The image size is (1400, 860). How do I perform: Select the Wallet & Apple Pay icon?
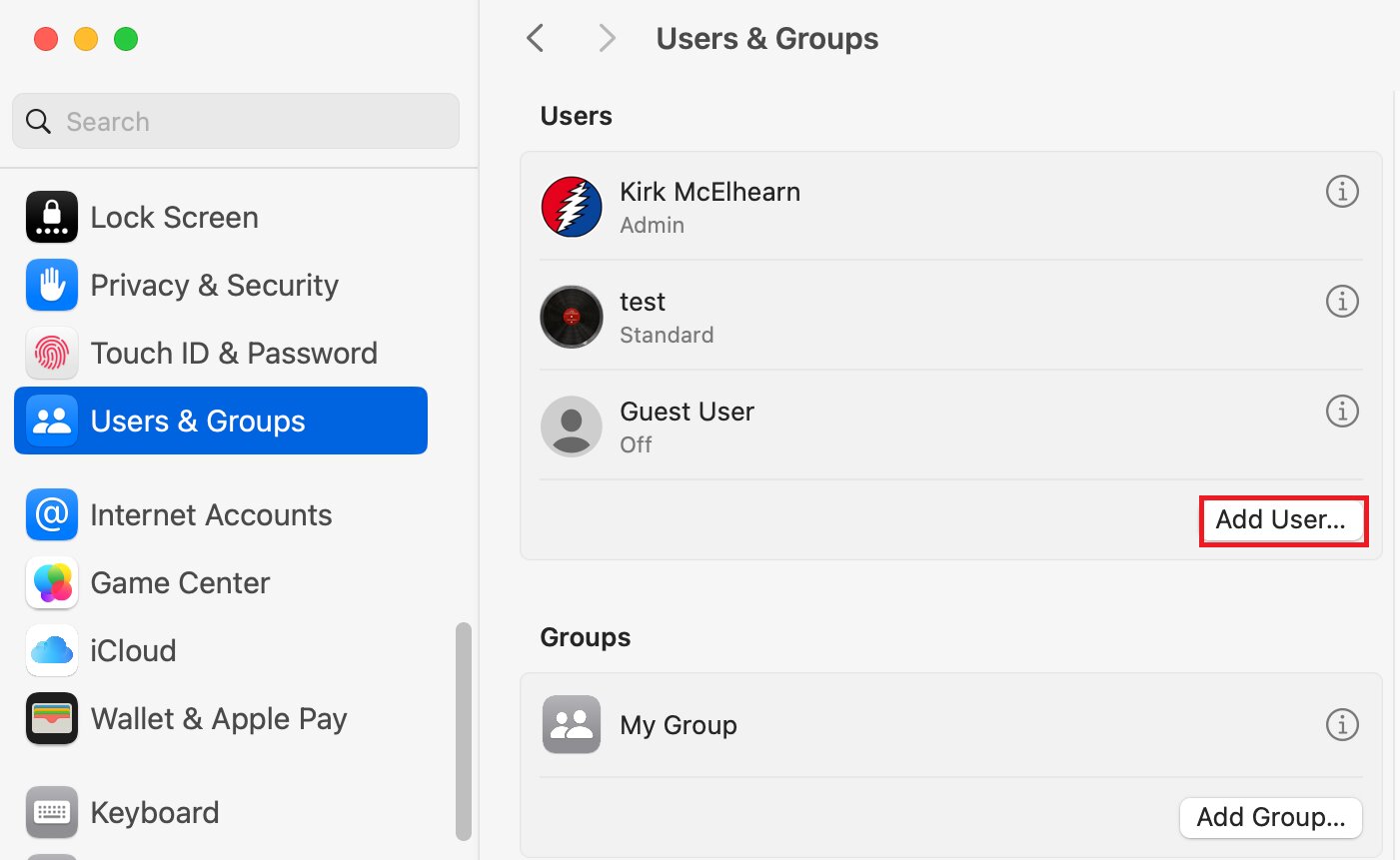(51, 718)
